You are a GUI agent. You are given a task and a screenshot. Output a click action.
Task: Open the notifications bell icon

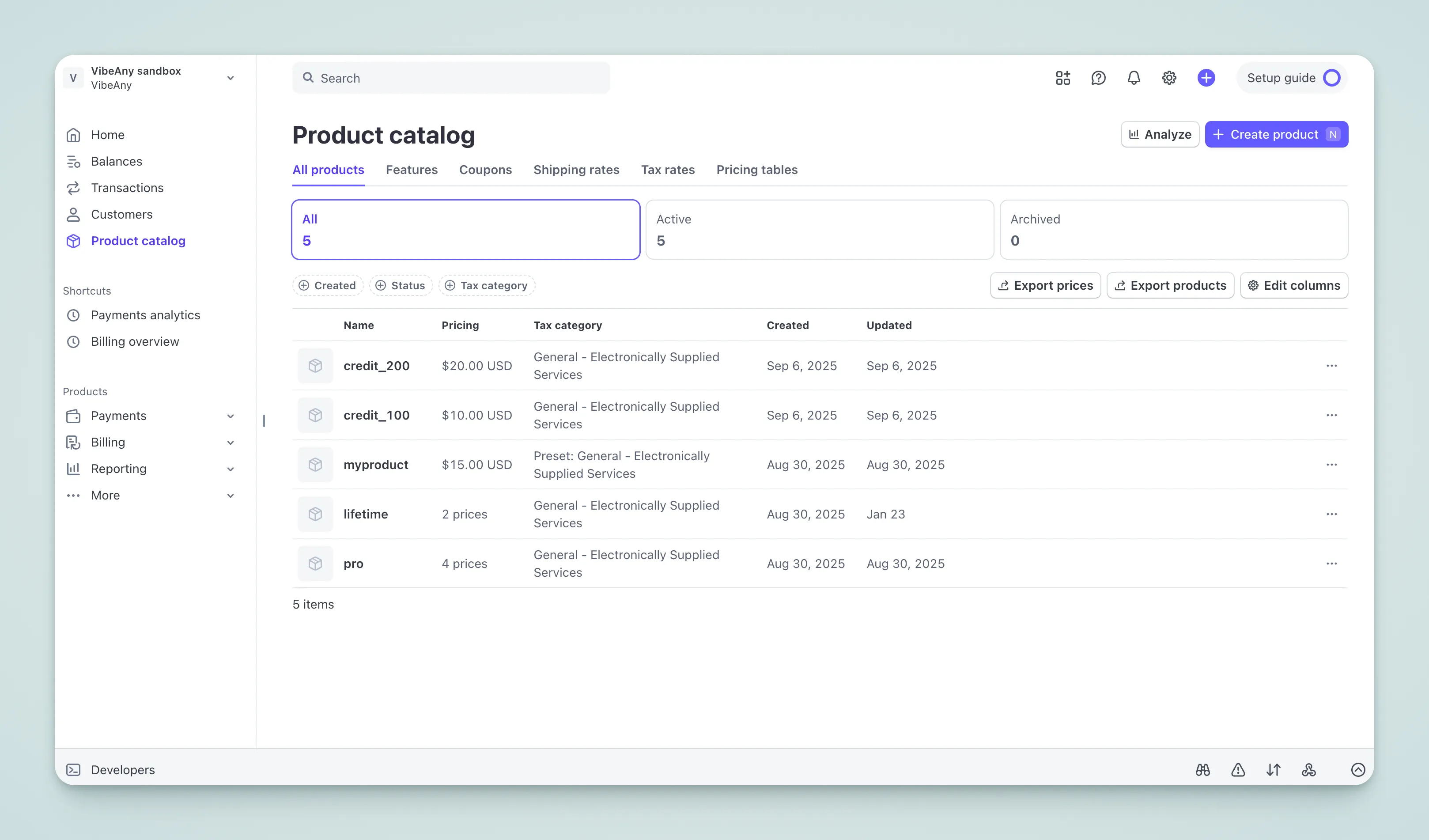(1134, 78)
